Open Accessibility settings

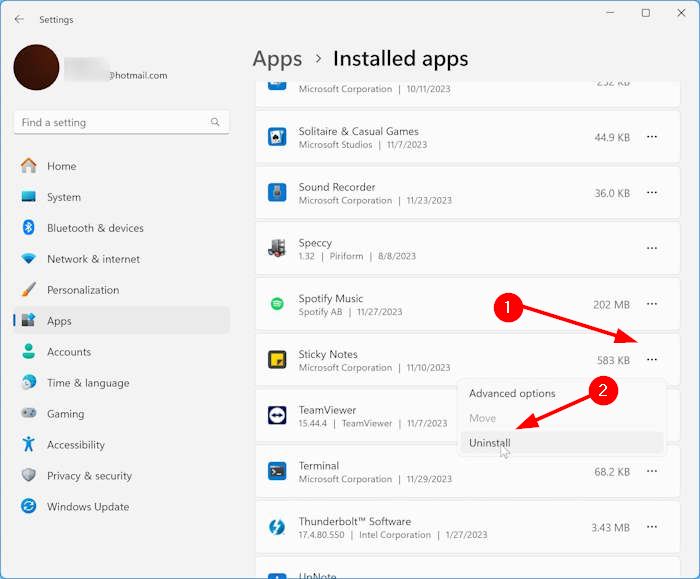click(x=121, y=445)
